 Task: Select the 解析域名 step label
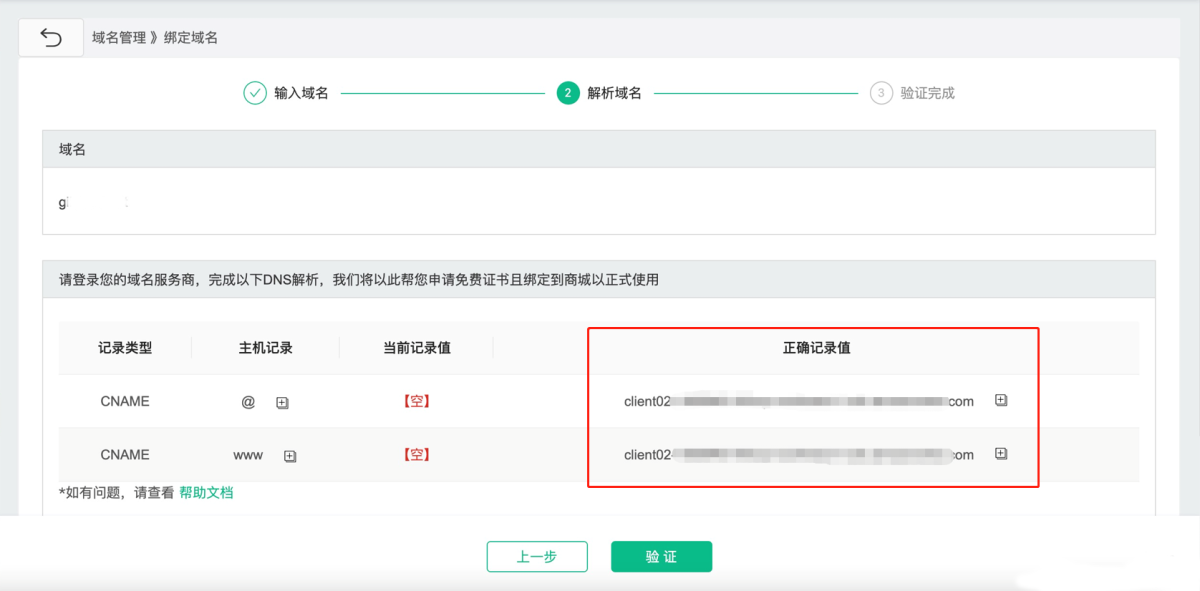coord(615,93)
